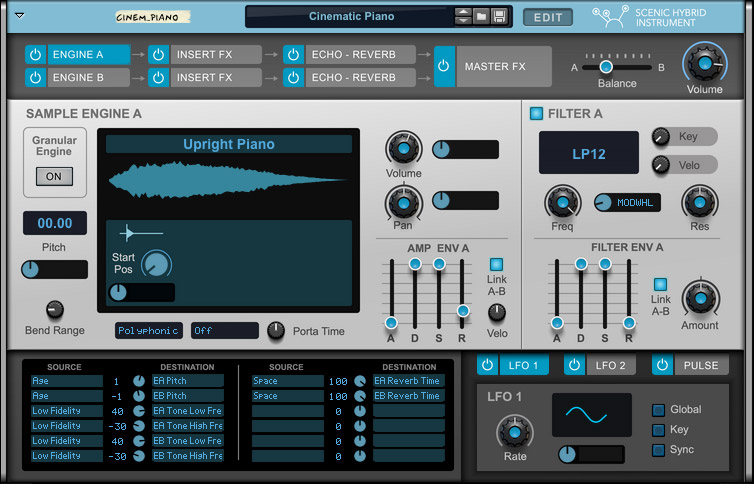The image size is (754, 484).
Task: Toggle power for Engine A Insert FX
Action: [158, 55]
